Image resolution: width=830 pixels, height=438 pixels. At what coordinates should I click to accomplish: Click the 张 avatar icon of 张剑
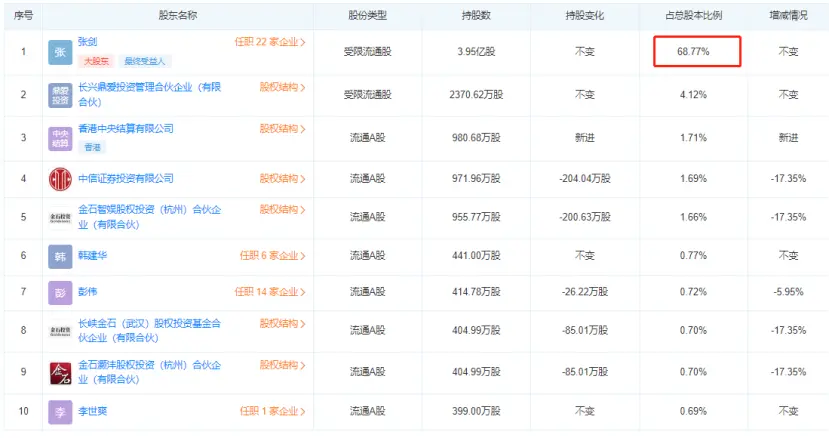pyautogui.click(x=60, y=52)
